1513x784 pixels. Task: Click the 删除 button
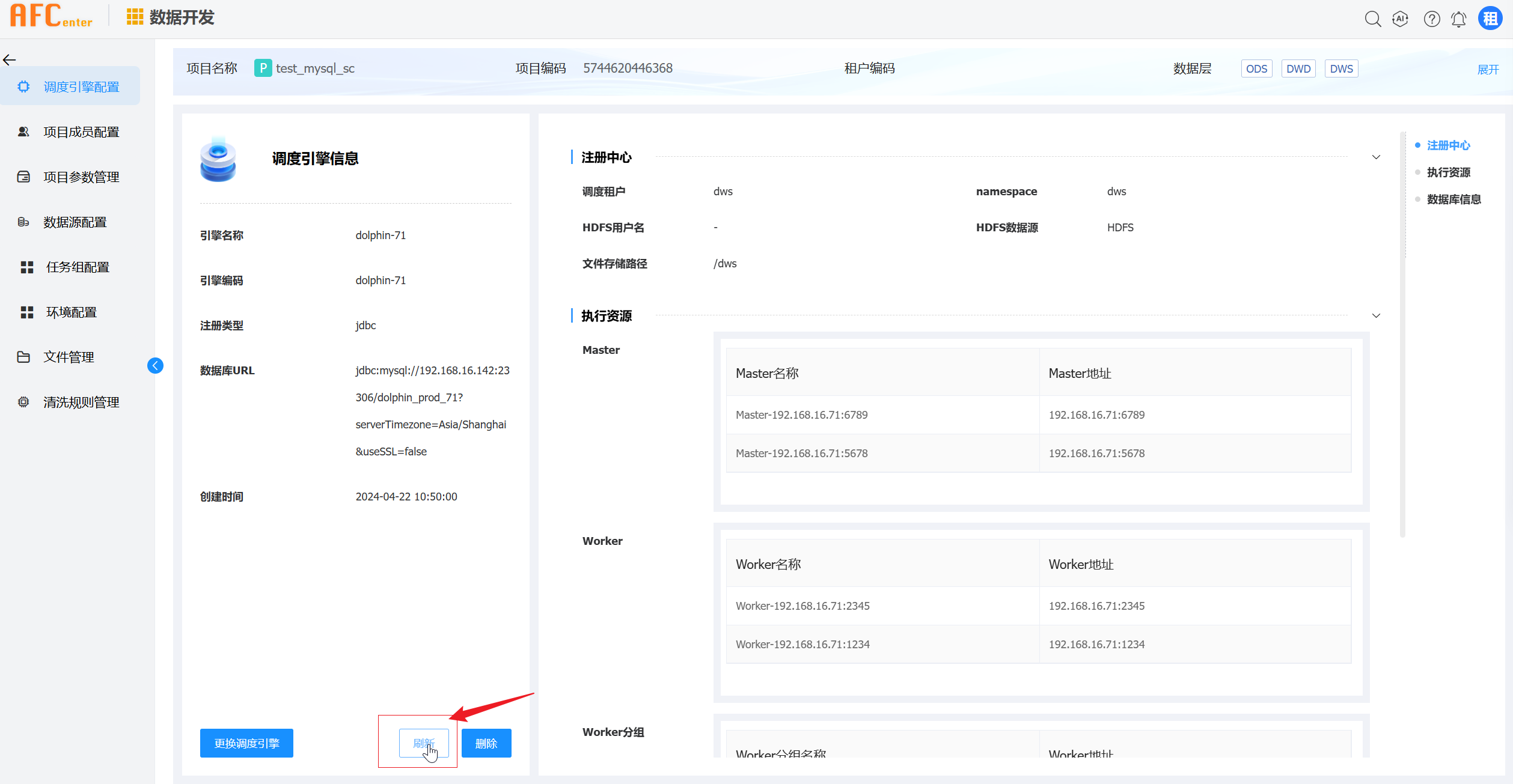click(486, 743)
